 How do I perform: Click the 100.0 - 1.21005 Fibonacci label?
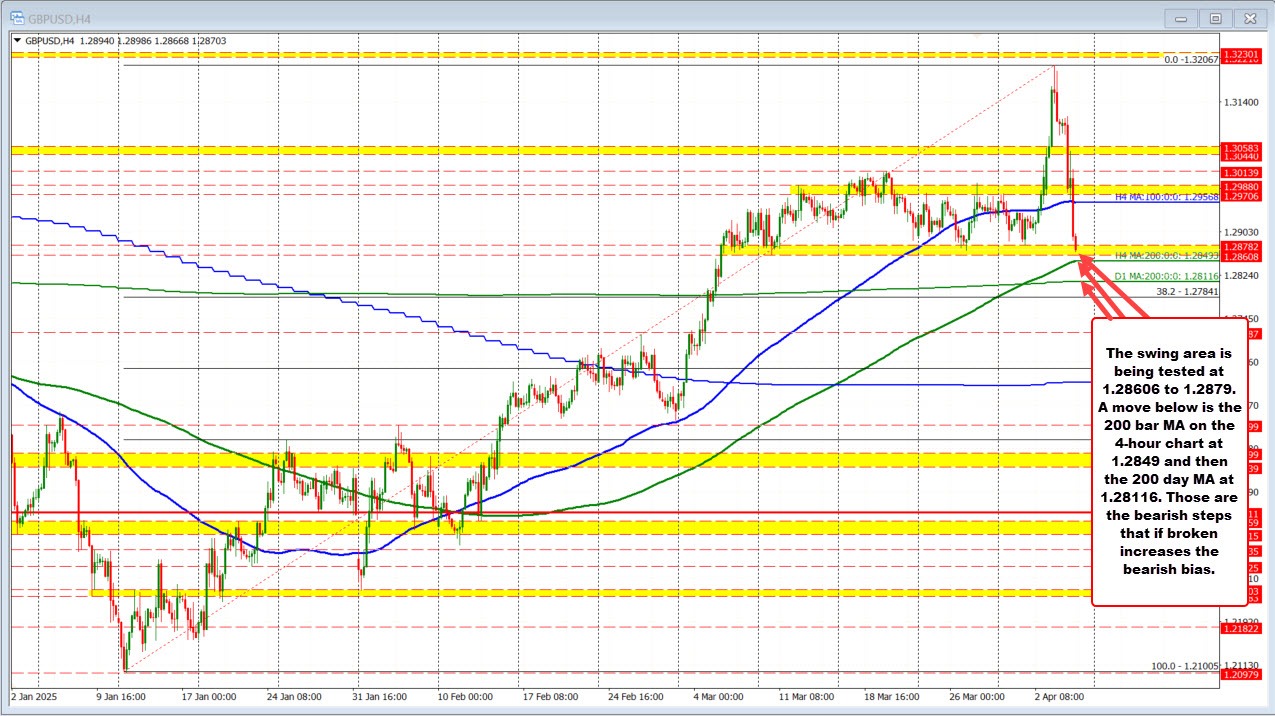click(1185, 665)
